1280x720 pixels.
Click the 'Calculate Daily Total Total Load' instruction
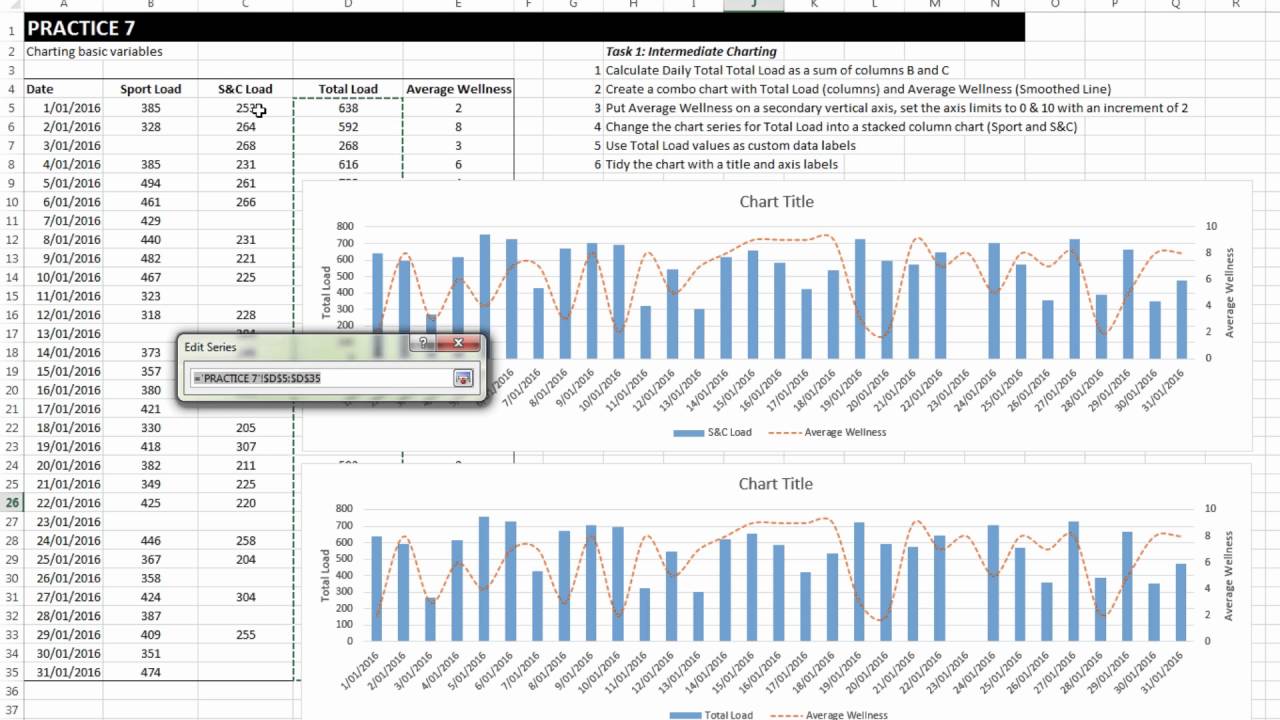coord(777,70)
